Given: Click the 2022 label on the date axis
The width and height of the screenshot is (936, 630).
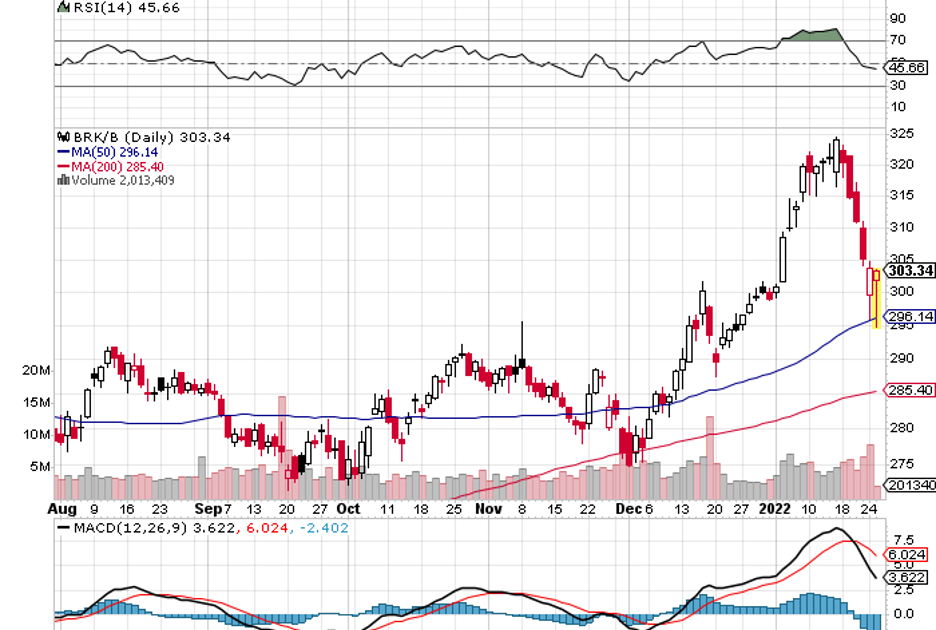Looking at the screenshot, I should coord(775,508).
